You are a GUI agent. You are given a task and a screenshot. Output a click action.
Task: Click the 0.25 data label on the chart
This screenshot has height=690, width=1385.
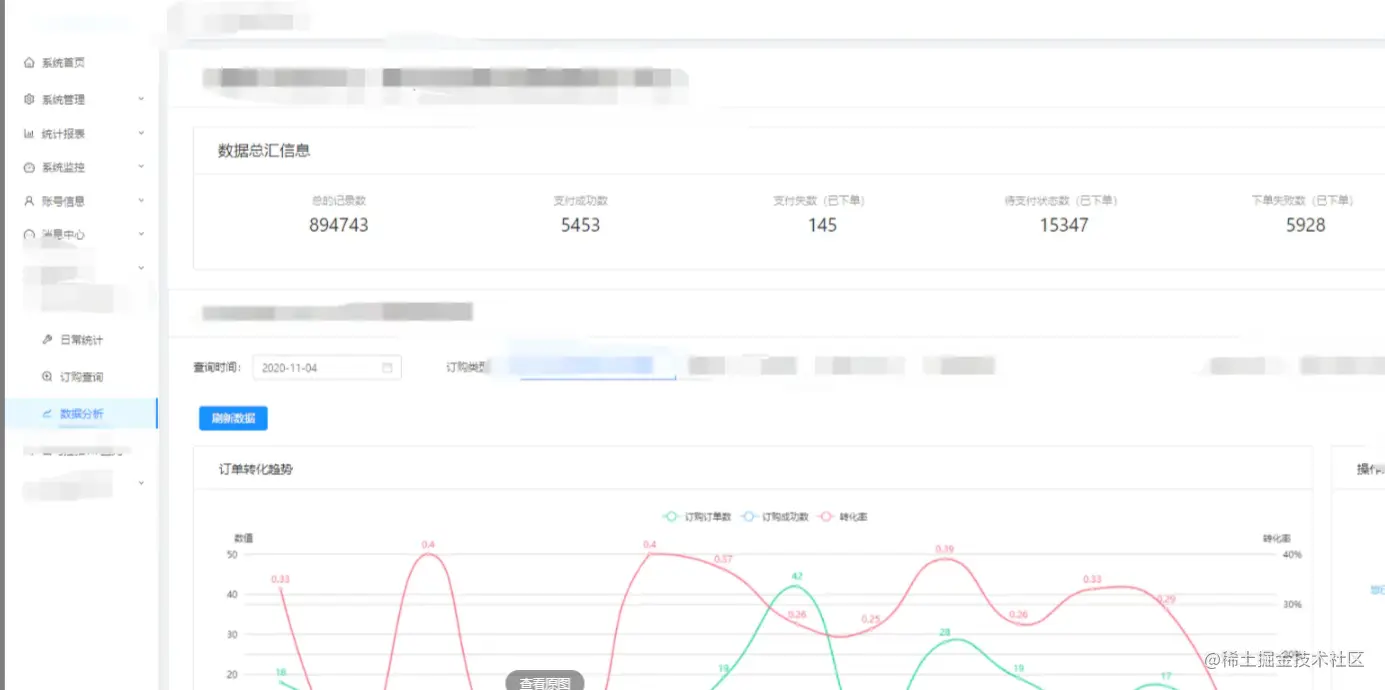[x=871, y=620]
